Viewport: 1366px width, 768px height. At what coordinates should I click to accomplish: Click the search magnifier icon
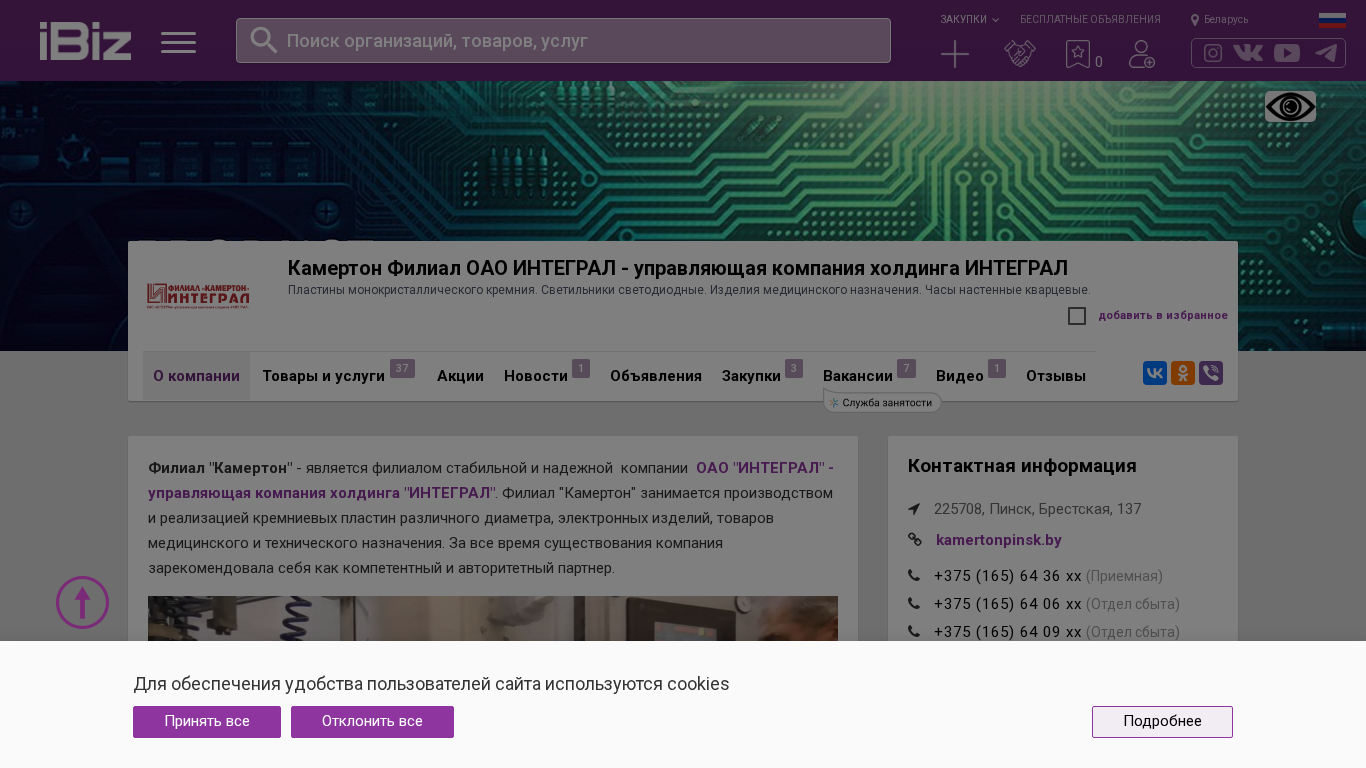tap(264, 40)
